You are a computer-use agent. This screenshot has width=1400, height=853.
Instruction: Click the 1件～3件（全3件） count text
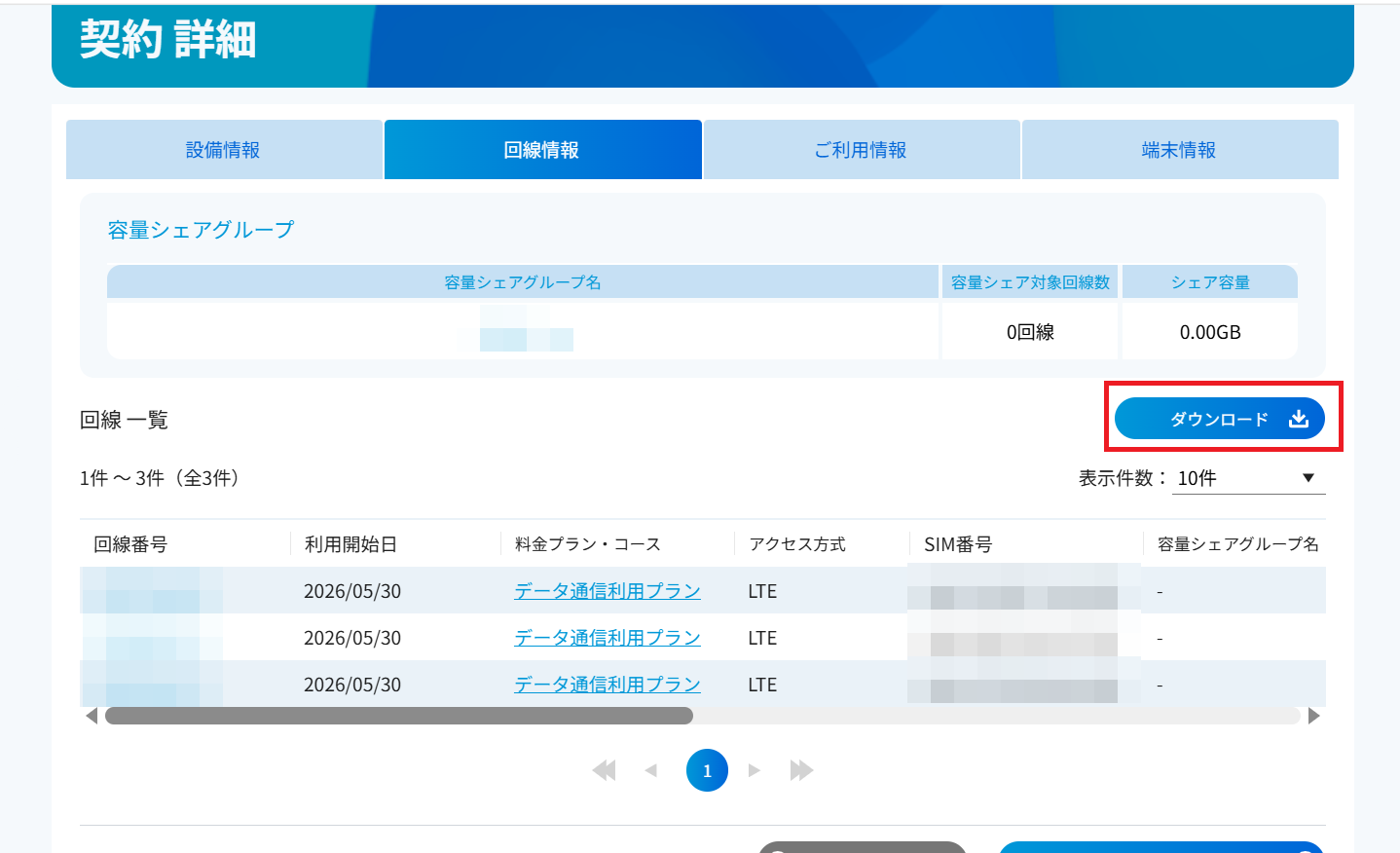click(161, 478)
